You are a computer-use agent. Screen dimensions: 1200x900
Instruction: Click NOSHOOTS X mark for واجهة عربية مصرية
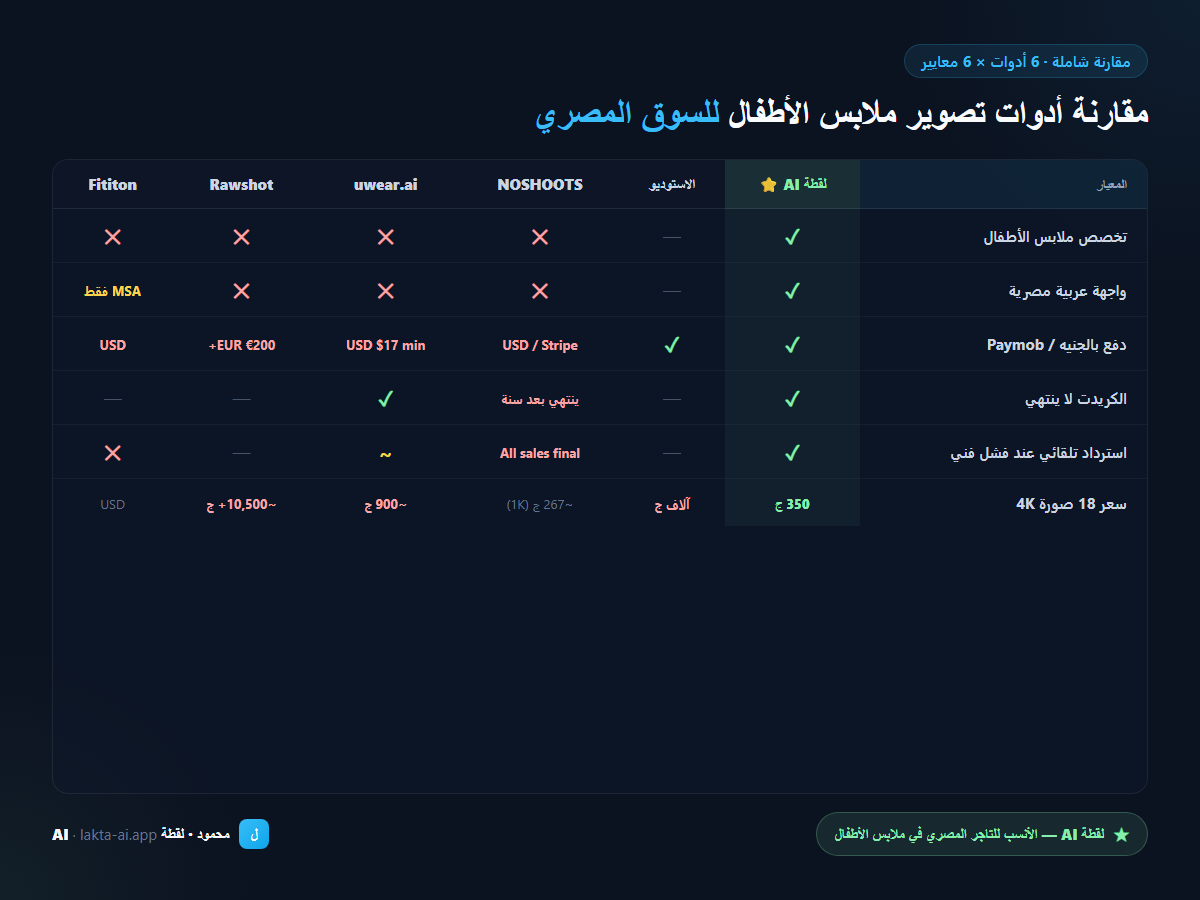[540, 291]
